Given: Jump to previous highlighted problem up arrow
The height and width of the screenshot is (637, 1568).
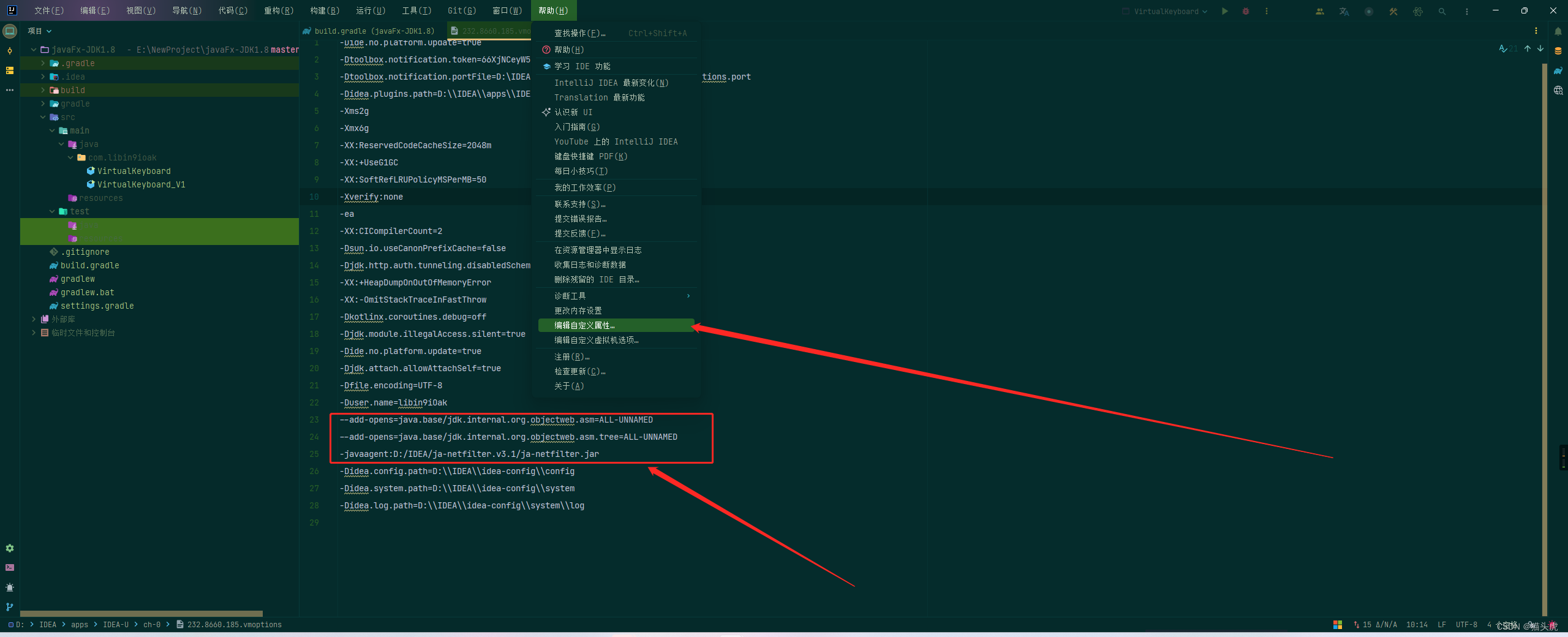Looking at the screenshot, I should coord(1528,48).
